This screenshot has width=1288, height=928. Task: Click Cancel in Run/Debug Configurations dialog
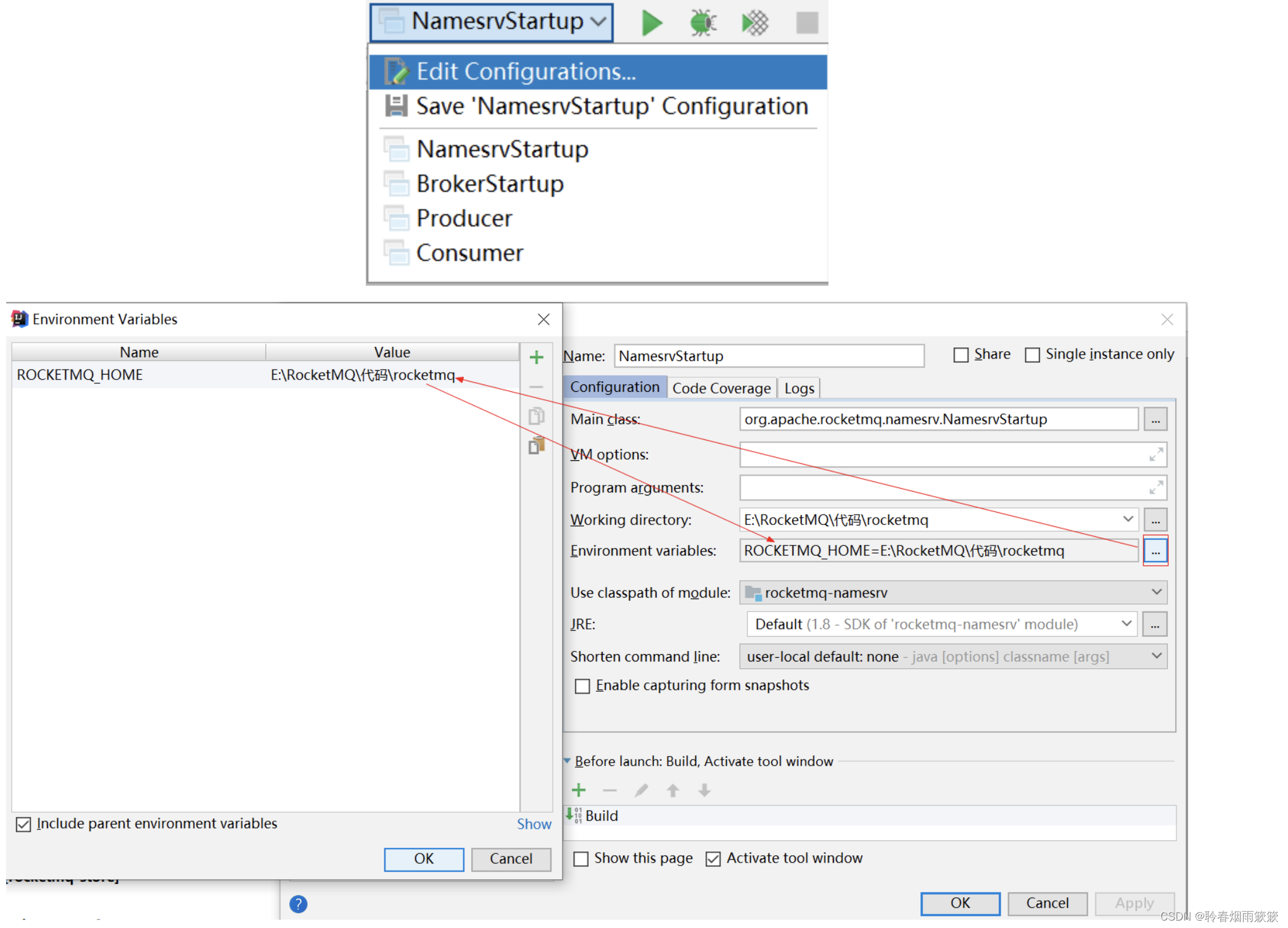1047,903
